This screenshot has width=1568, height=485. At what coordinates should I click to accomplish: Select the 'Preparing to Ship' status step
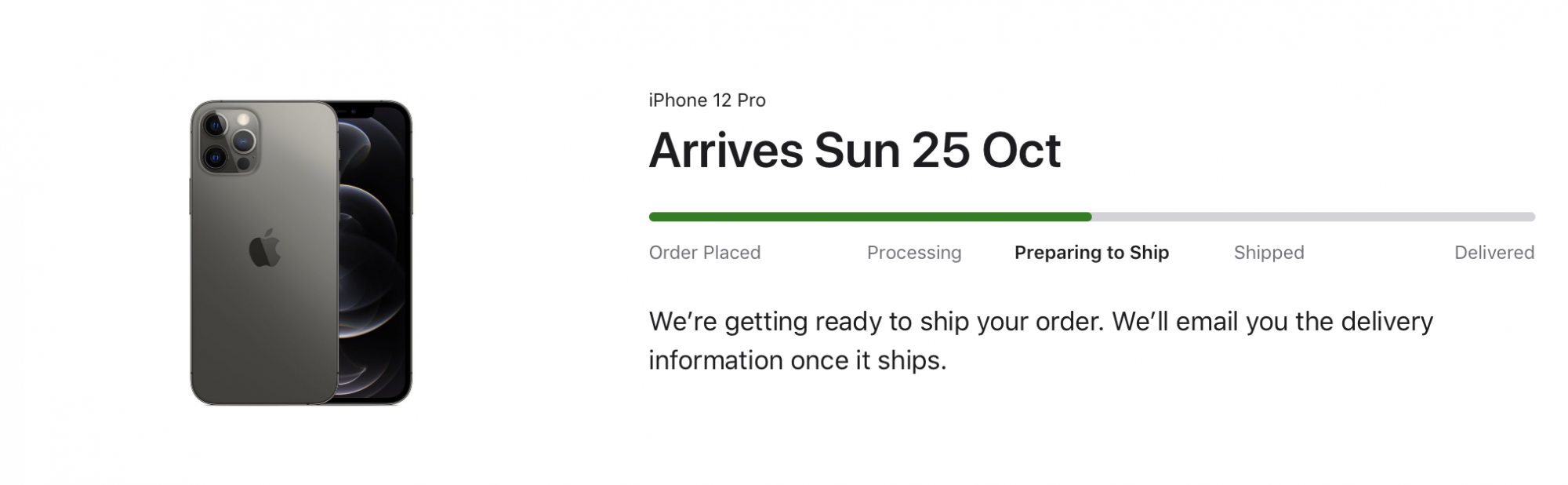(x=1091, y=253)
